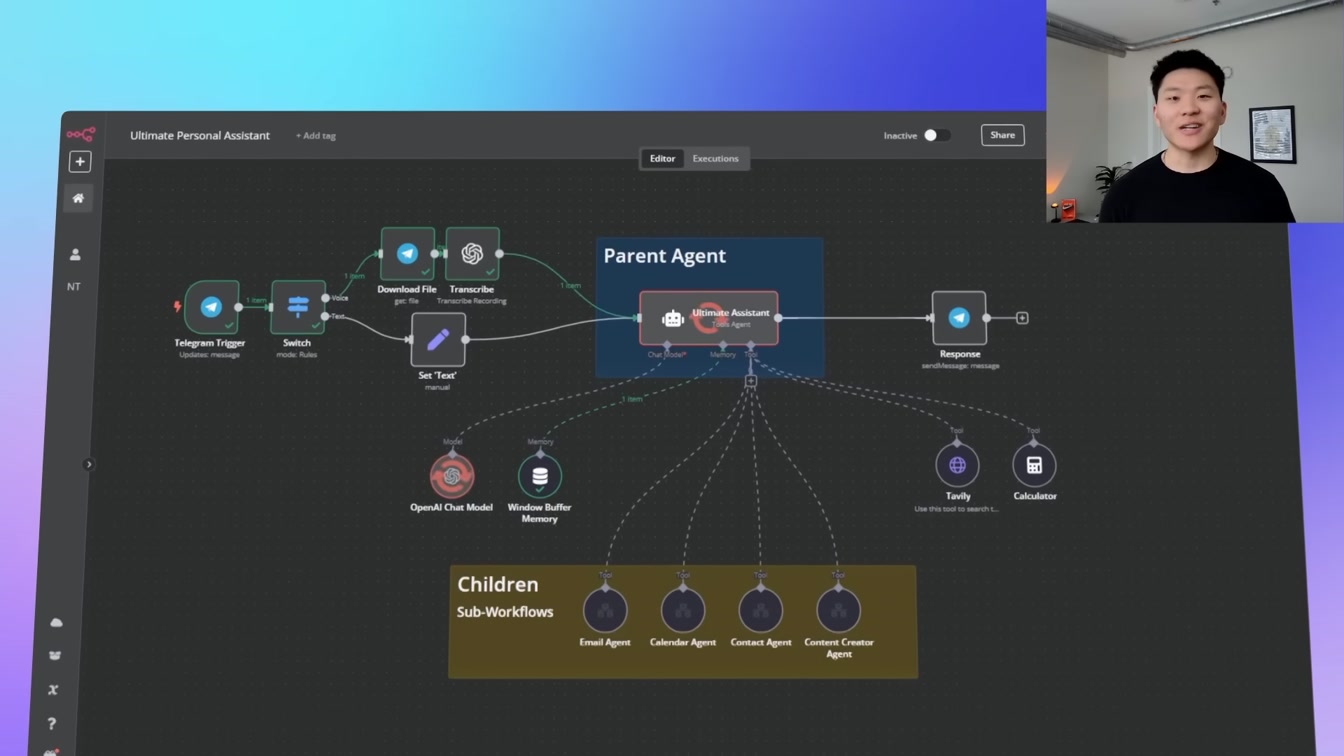Select the Download File Telegram node
1344x756 pixels.
[x=407, y=254]
